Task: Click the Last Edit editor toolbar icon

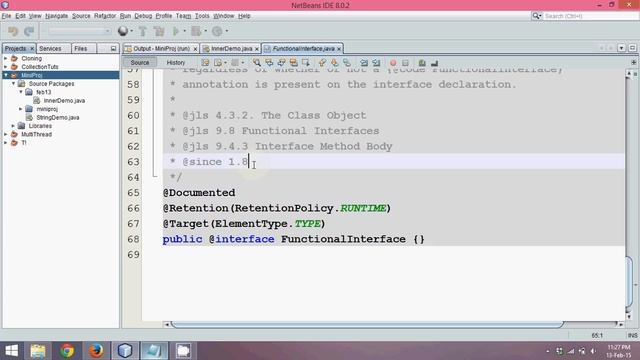Action: coord(205,63)
